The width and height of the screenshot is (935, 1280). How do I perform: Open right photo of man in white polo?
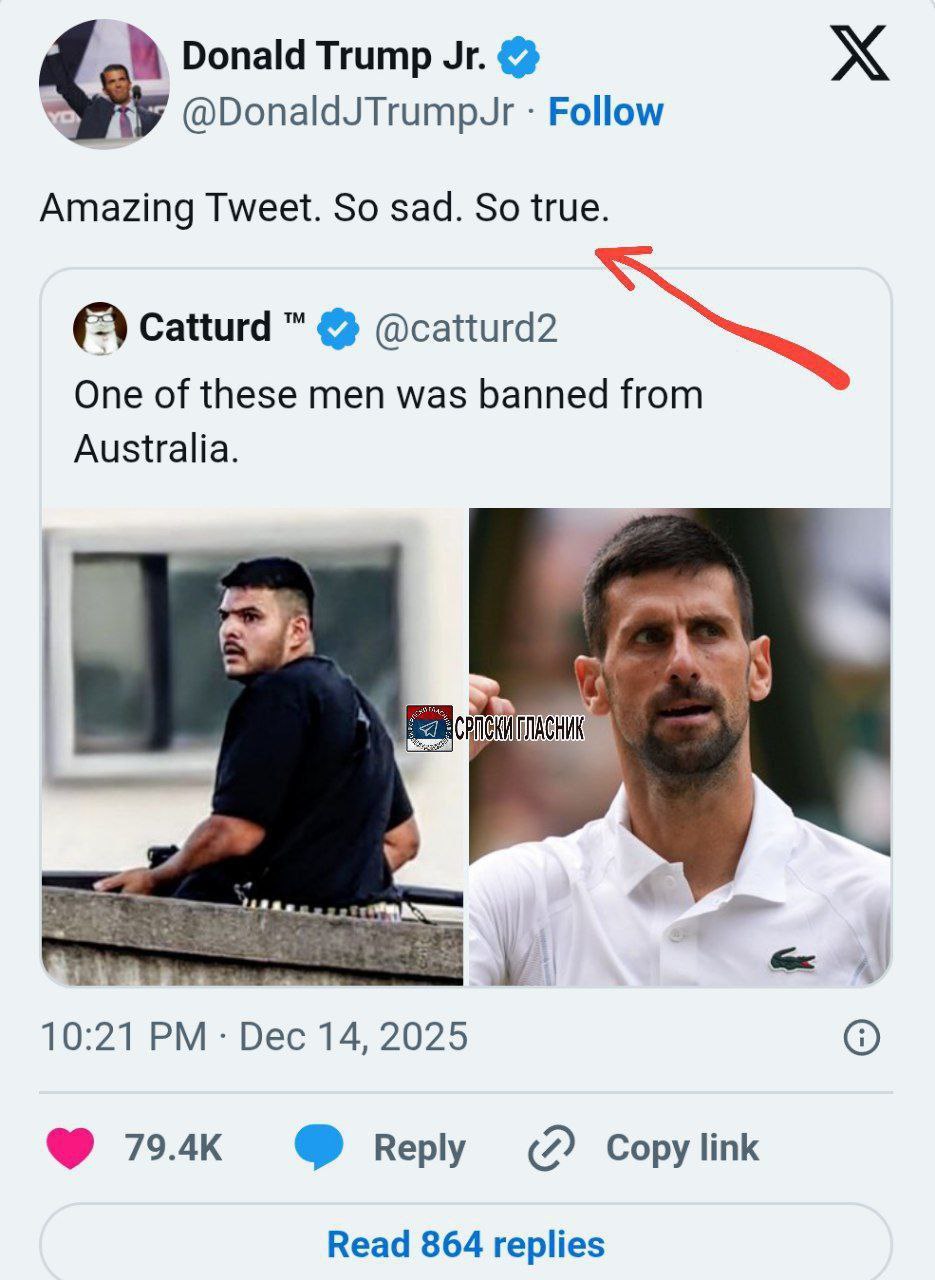[680, 746]
